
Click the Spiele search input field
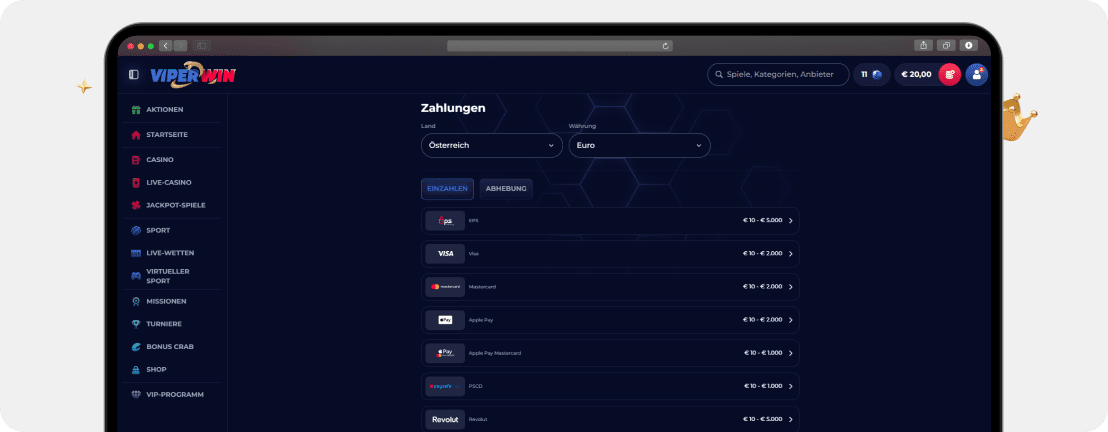tap(778, 74)
